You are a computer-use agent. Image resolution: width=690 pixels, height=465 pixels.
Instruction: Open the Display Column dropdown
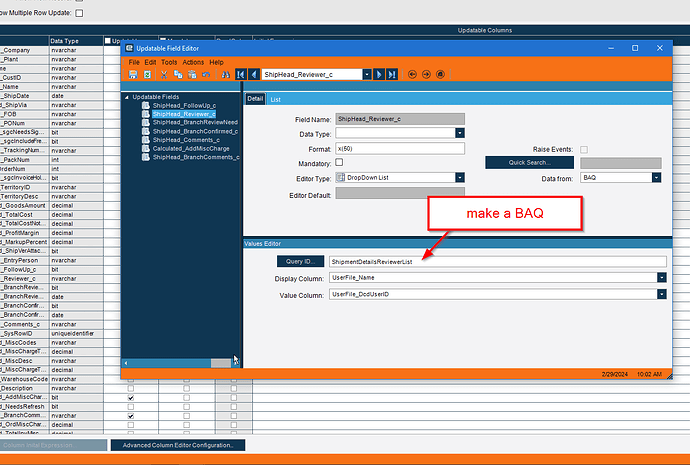(662, 277)
